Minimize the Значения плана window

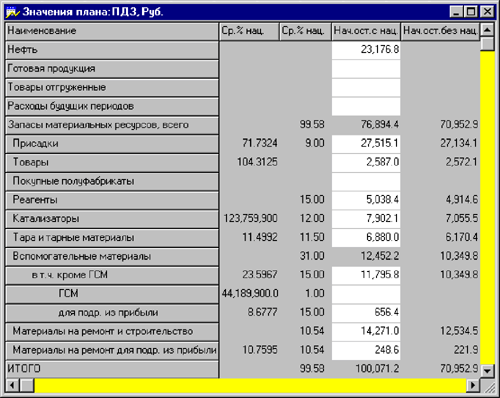click(x=456, y=12)
